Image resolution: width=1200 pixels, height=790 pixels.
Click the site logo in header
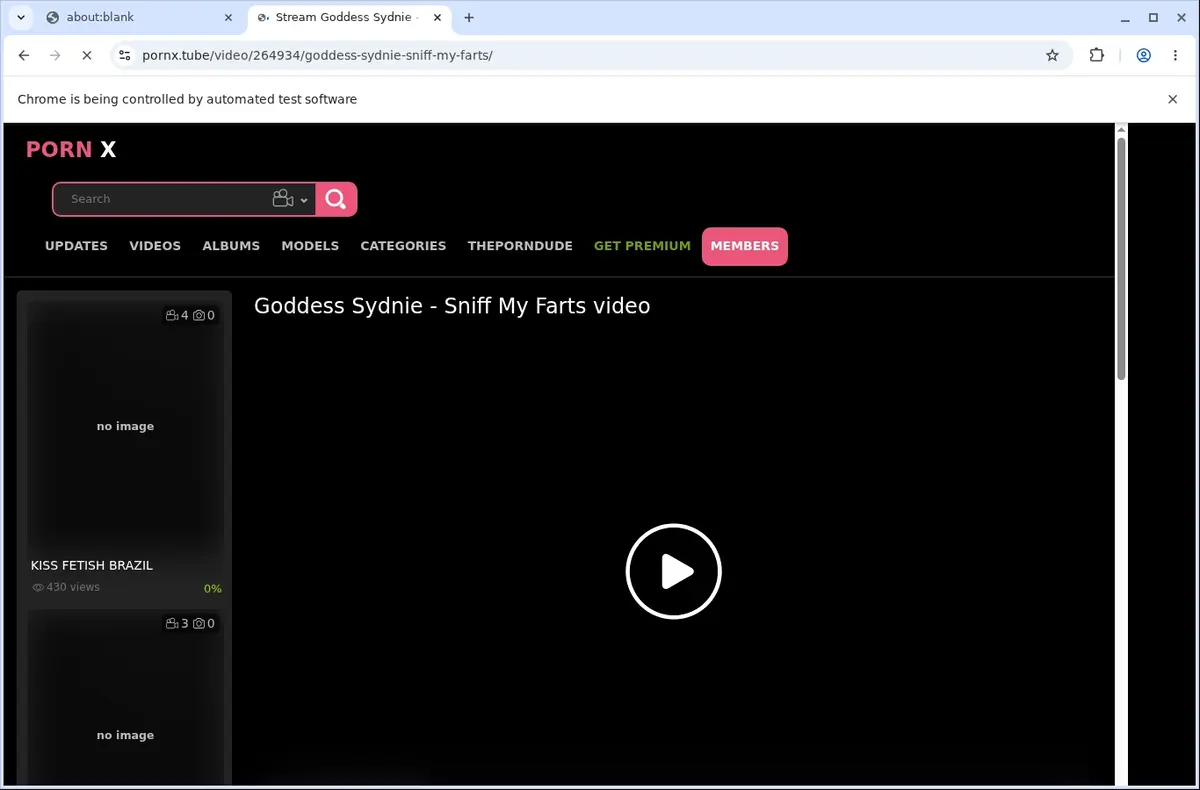(x=71, y=149)
